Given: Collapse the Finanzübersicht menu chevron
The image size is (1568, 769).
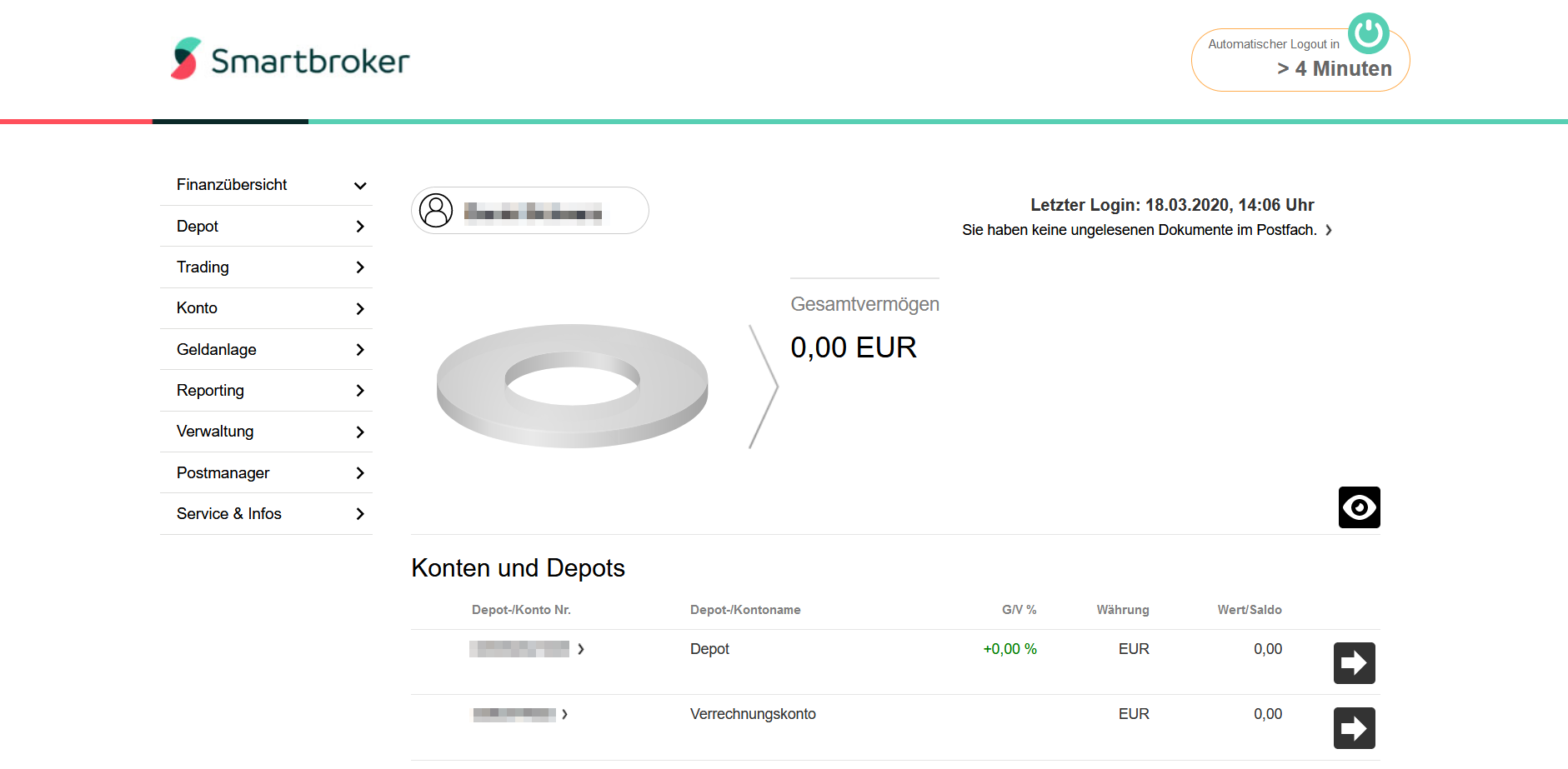Looking at the screenshot, I should 360,185.
